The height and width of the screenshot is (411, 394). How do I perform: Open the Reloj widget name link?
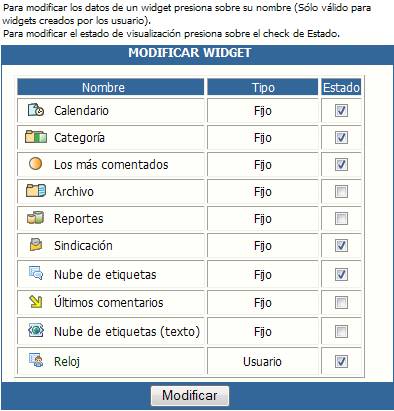67,362
